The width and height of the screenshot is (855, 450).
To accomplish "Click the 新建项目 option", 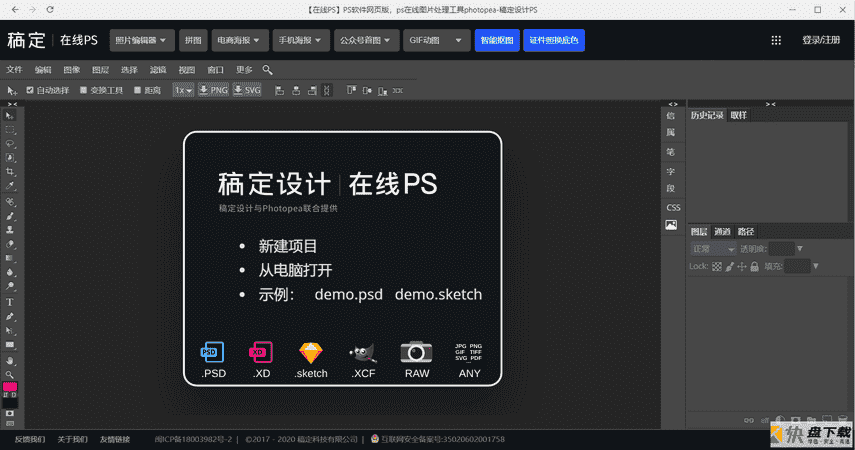I will [x=287, y=247].
